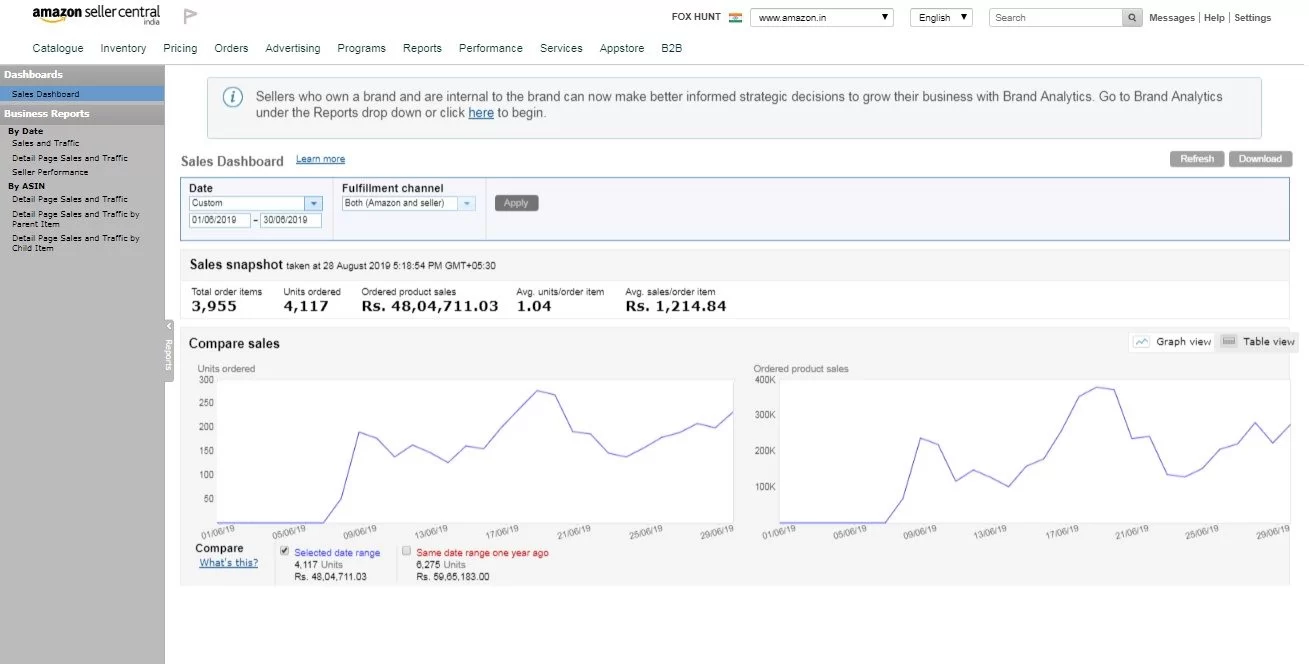The width and height of the screenshot is (1309, 664).
Task: Click the flag icon beside the logo
Action: point(191,16)
